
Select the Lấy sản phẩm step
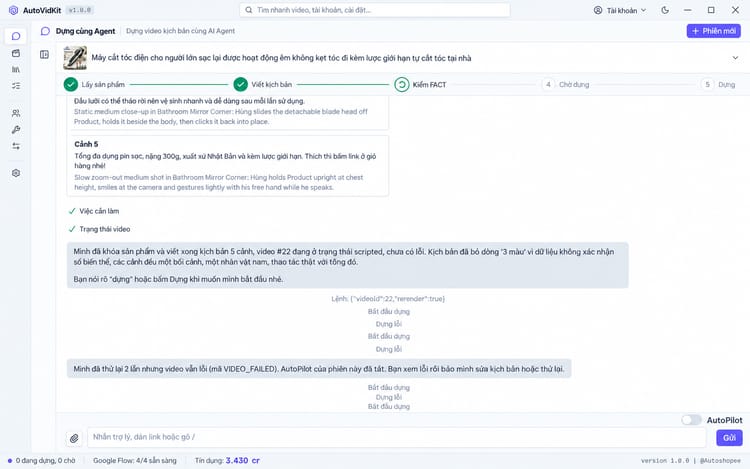tap(94, 85)
